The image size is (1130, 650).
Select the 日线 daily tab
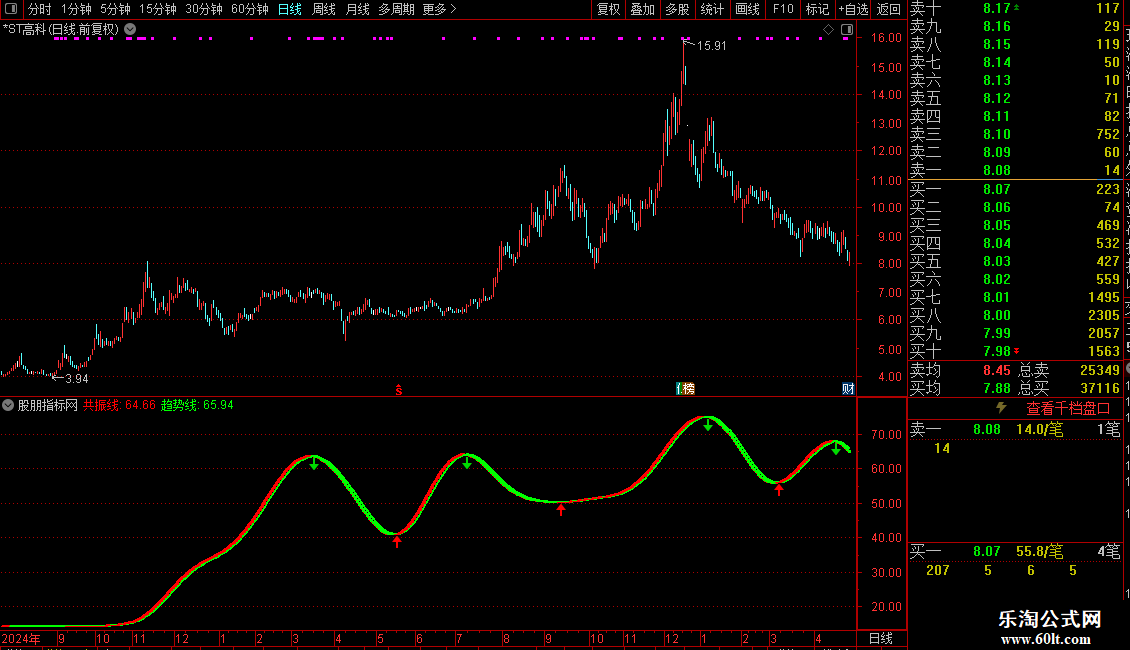click(x=290, y=9)
